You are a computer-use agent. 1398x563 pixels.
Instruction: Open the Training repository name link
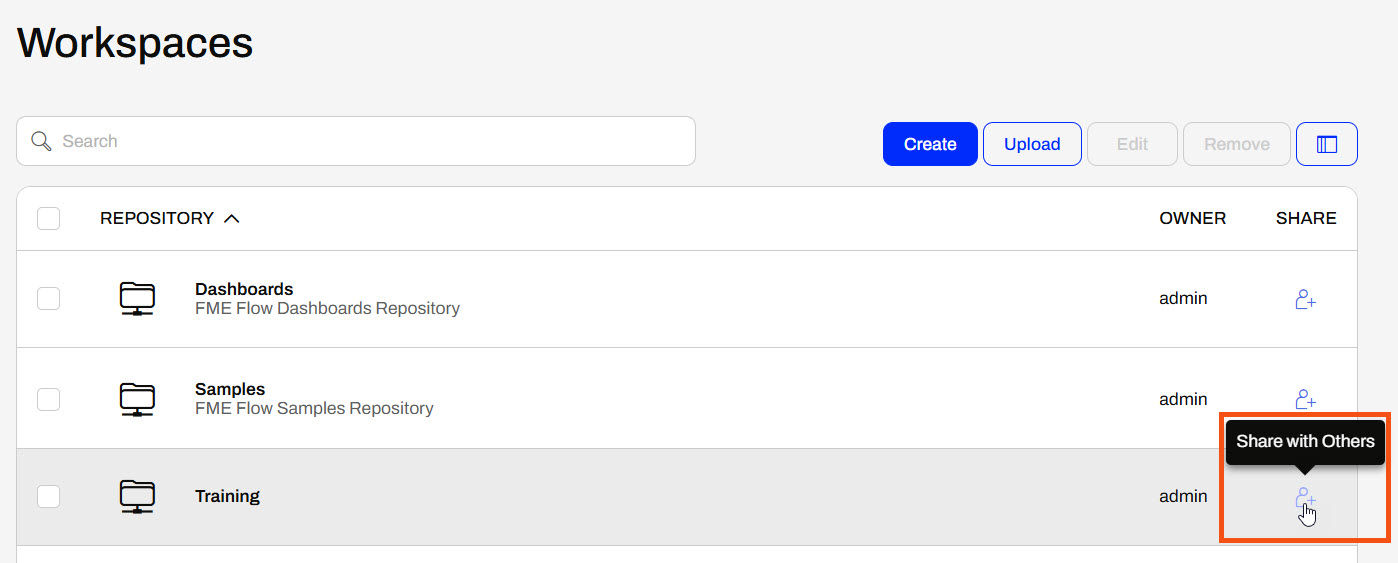[x=227, y=496]
